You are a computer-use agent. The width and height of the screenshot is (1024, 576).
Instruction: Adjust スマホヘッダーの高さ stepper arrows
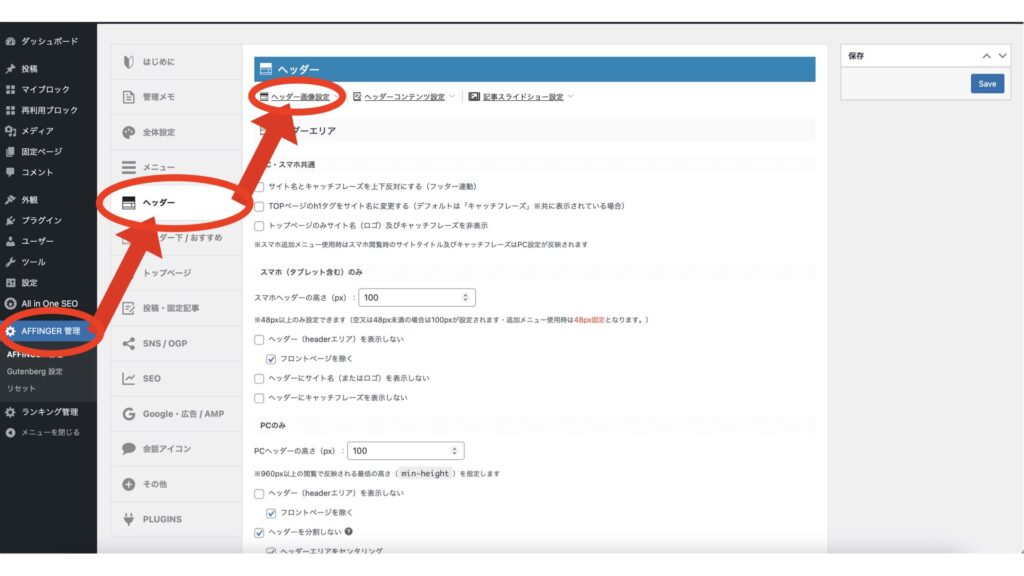tap(465, 298)
